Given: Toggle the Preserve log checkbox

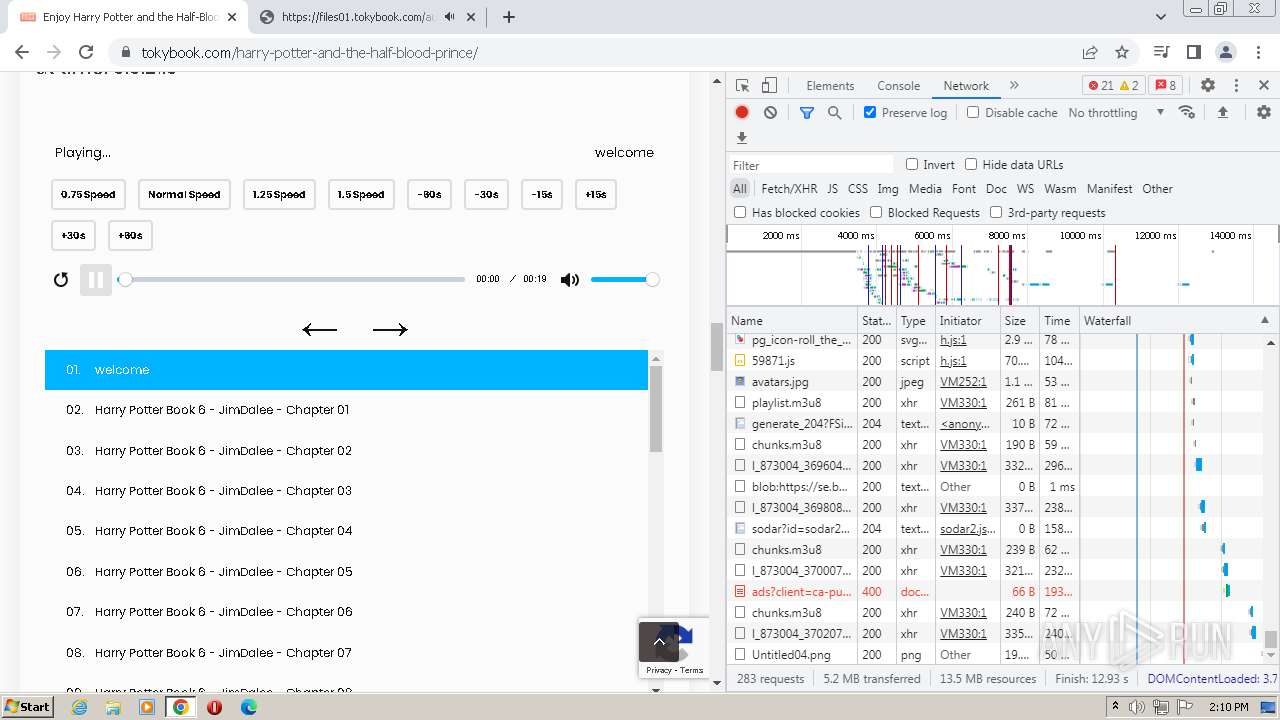Looking at the screenshot, I should tap(870, 112).
